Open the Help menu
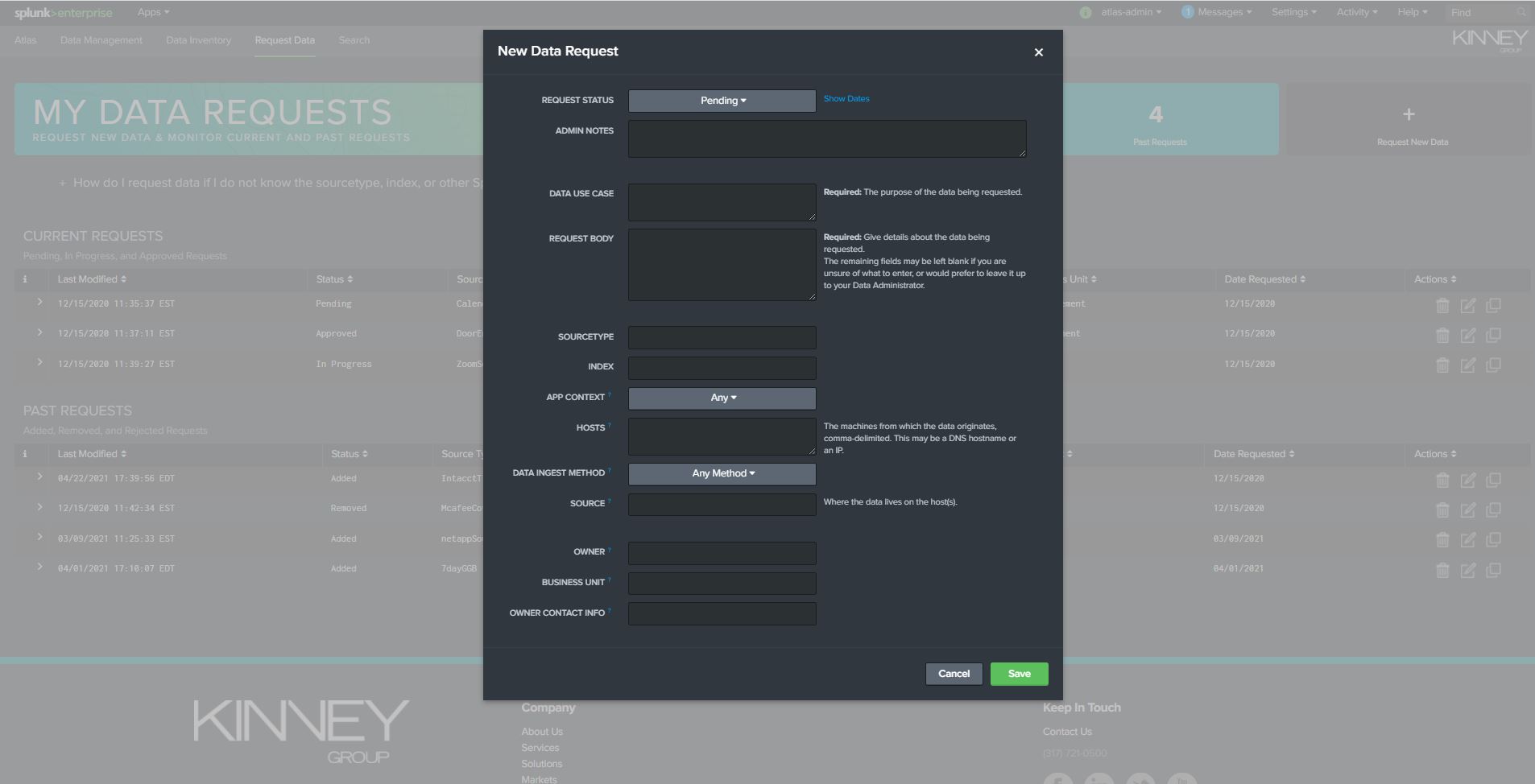The width and height of the screenshot is (1535, 784). pos(1411,12)
